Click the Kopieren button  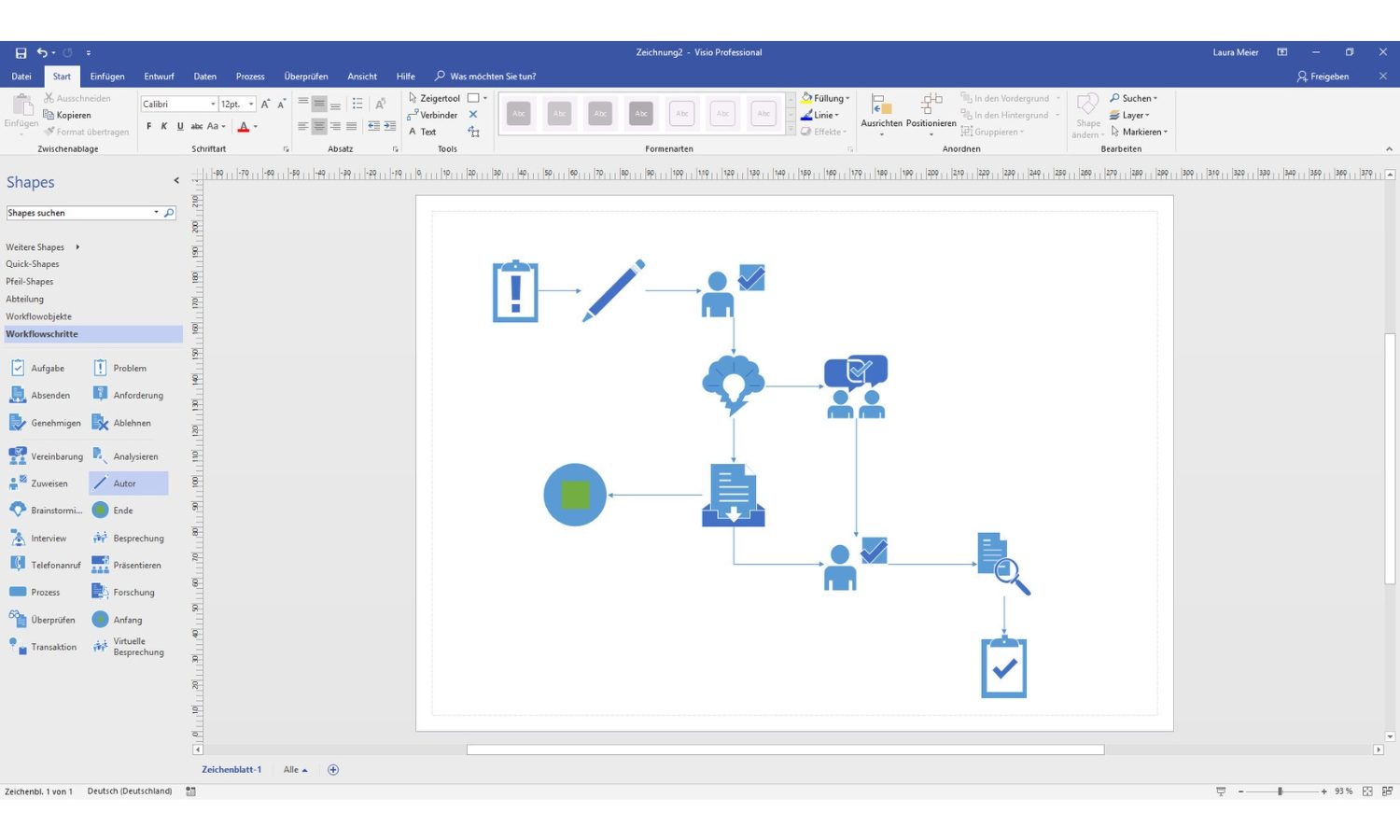[x=67, y=115]
